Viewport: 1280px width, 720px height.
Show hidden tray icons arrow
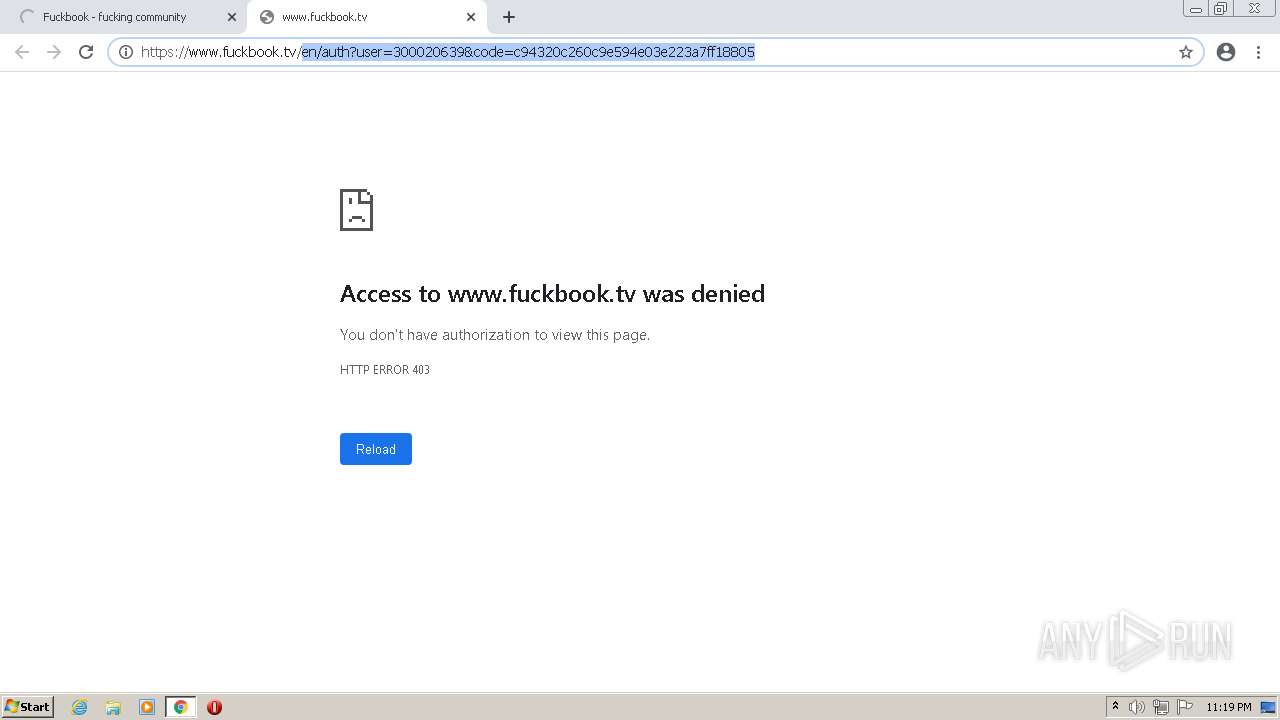pyautogui.click(x=1115, y=707)
